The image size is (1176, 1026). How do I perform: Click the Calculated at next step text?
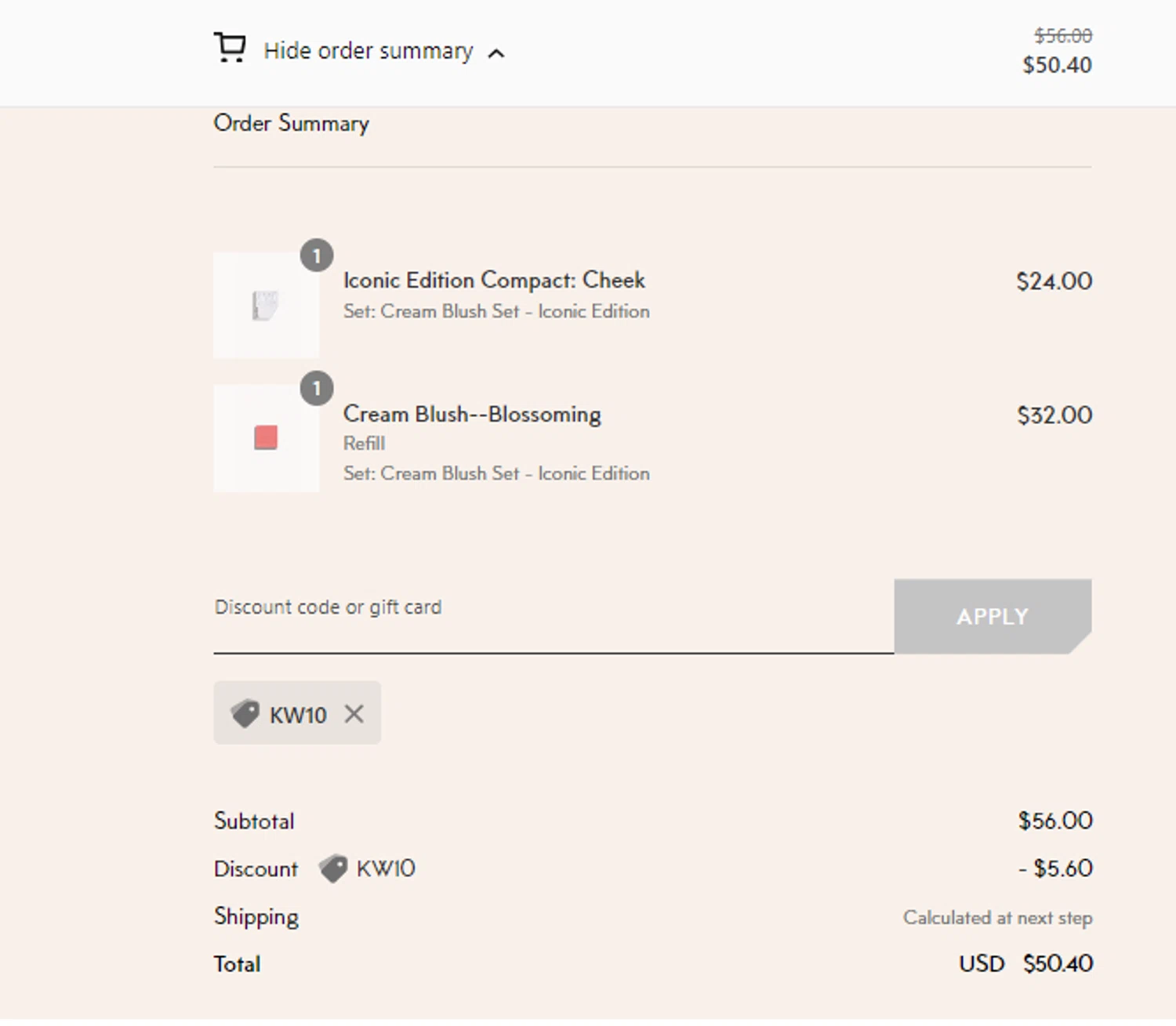click(997, 918)
